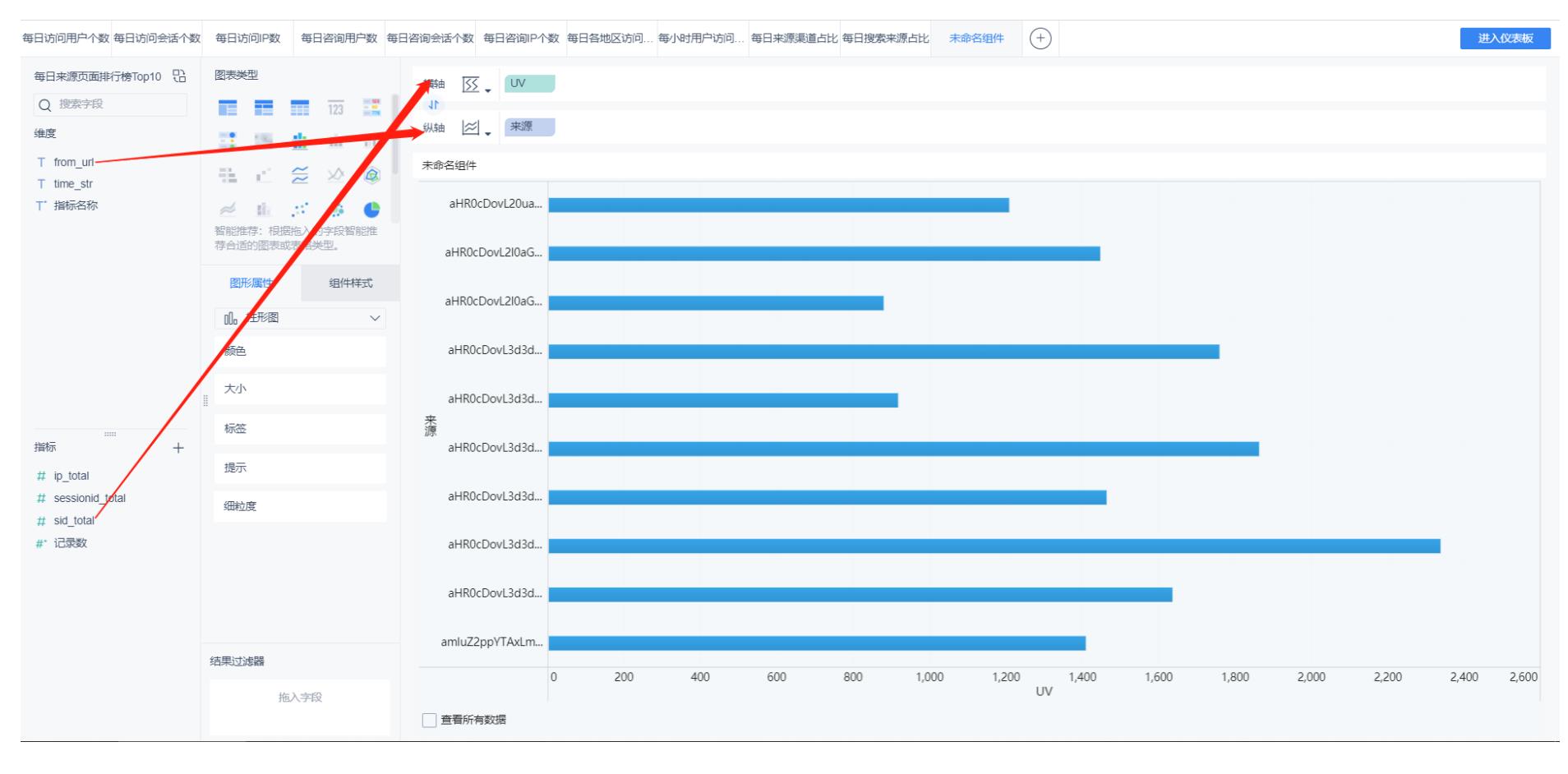Screen dimensions: 1568x774
Task: Select the cross table chart type icon
Action: coord(264,108)
